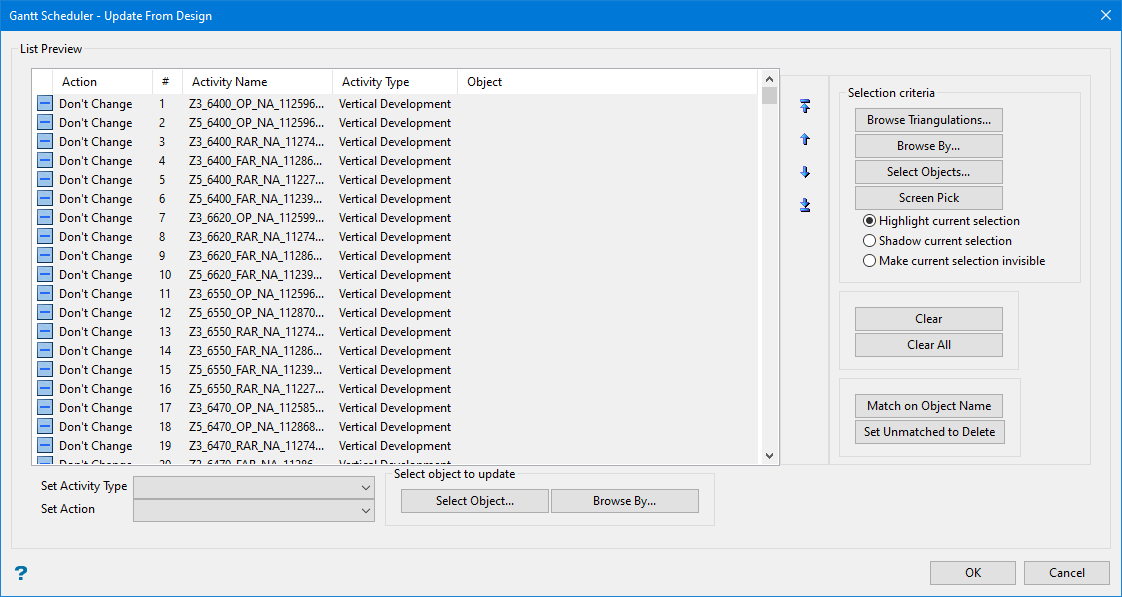Click the Browse Triangulations button
This screenshot has height=597, width=1122.
tap(928, 120)
